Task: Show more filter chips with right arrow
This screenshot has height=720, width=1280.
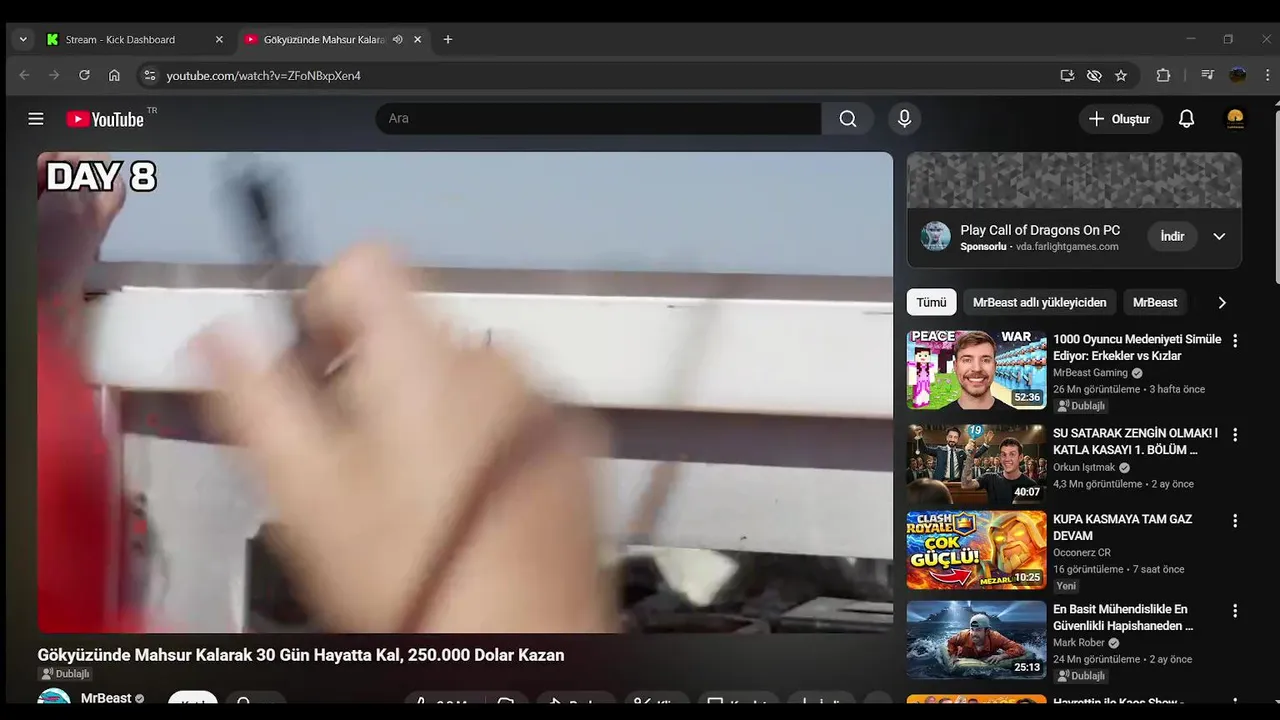Action: click(1221, 303)
